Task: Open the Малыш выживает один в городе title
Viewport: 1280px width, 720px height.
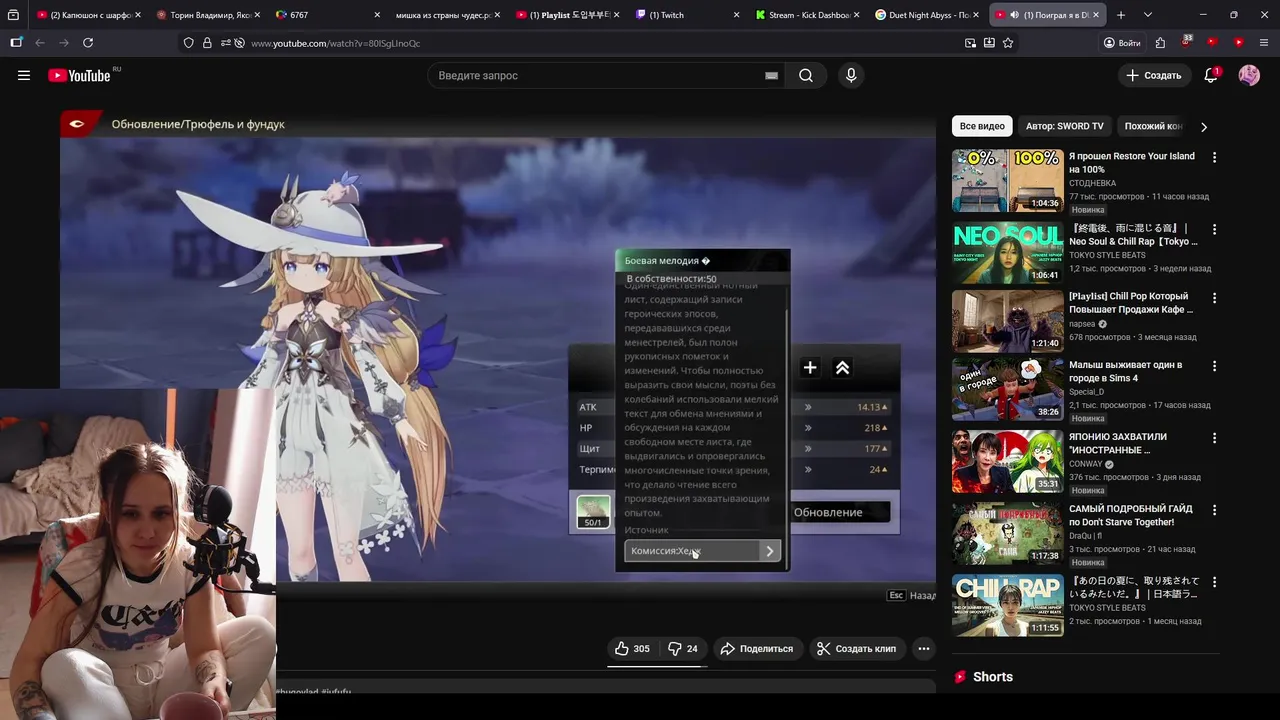Action: click(x=1125, y=371)
